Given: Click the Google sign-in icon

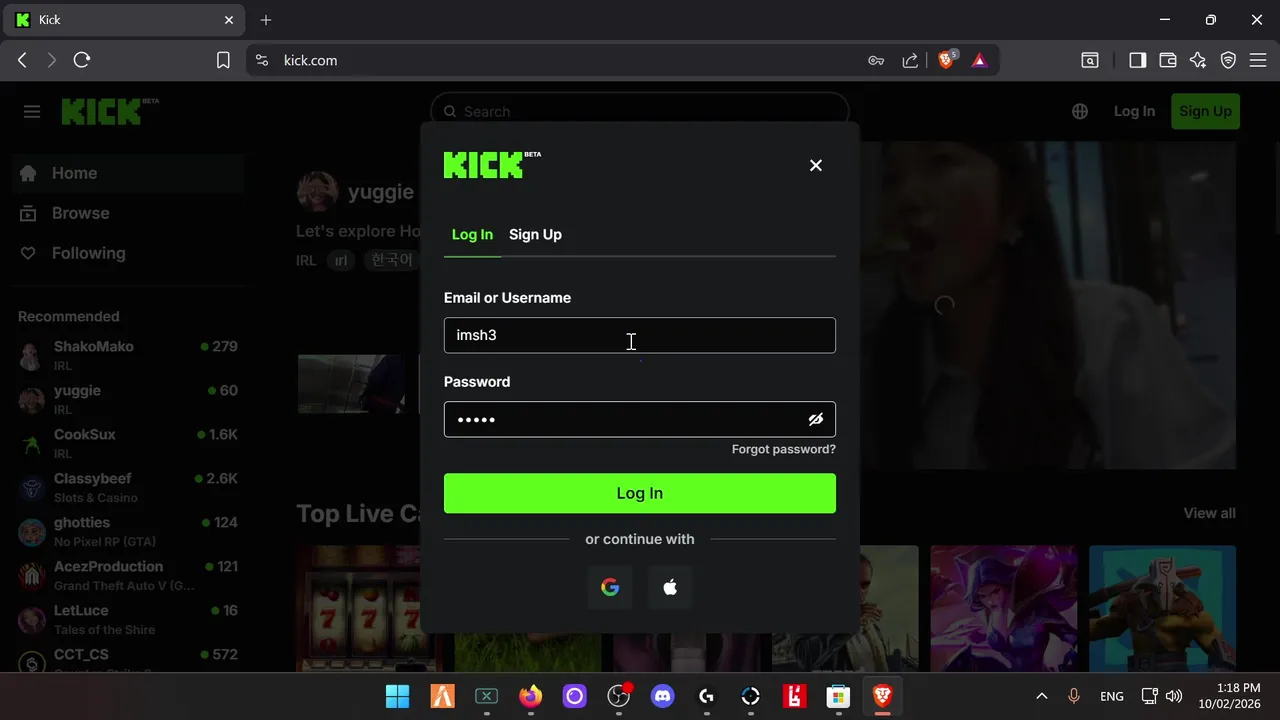Looking at the screenshot, I should pyautogui.click(x=610, y=587).
